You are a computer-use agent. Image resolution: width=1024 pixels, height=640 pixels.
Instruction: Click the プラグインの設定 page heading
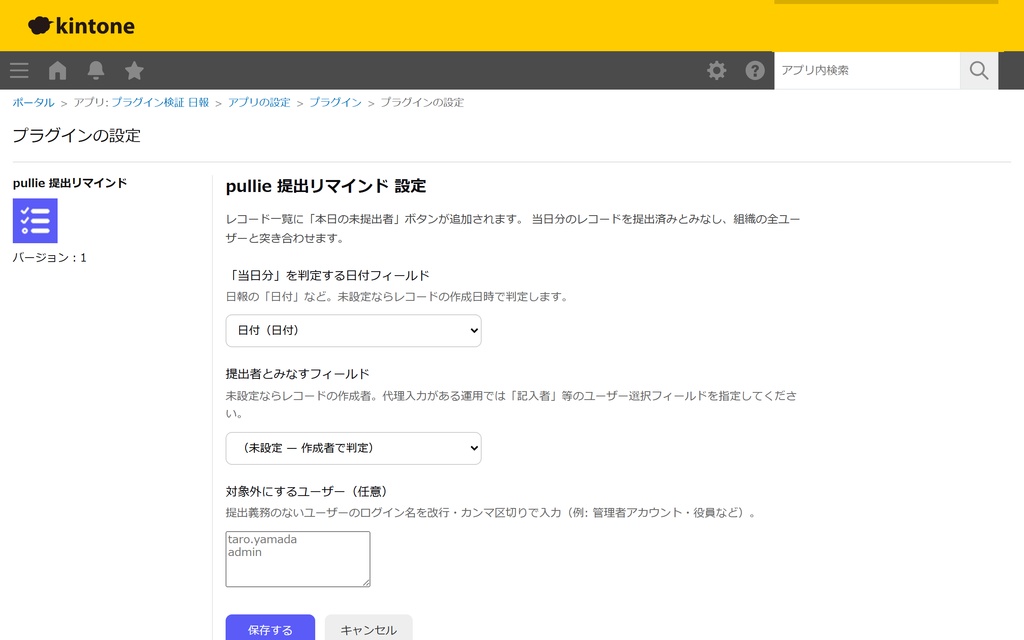coord(76,135)
